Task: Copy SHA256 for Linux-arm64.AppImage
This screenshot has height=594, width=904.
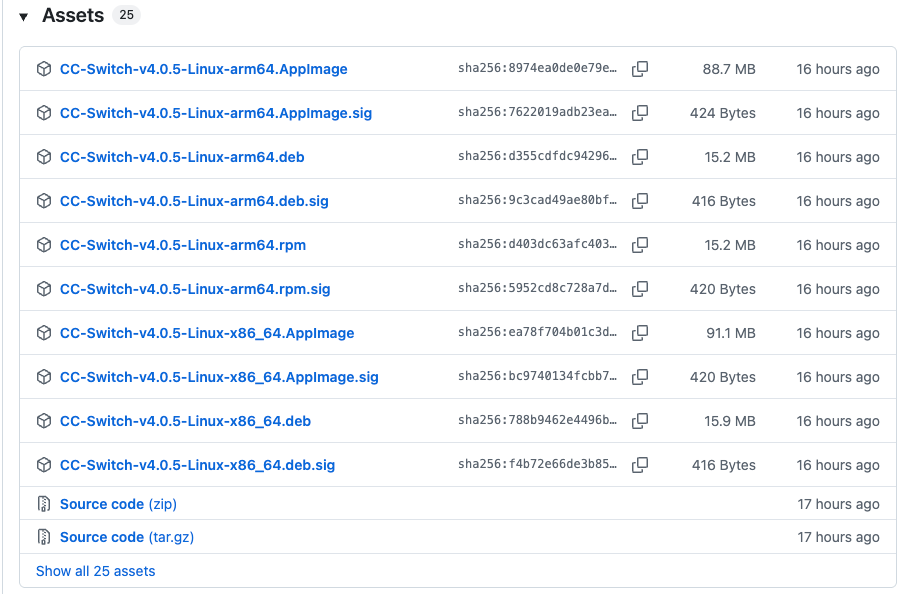Action: (640, 69)
